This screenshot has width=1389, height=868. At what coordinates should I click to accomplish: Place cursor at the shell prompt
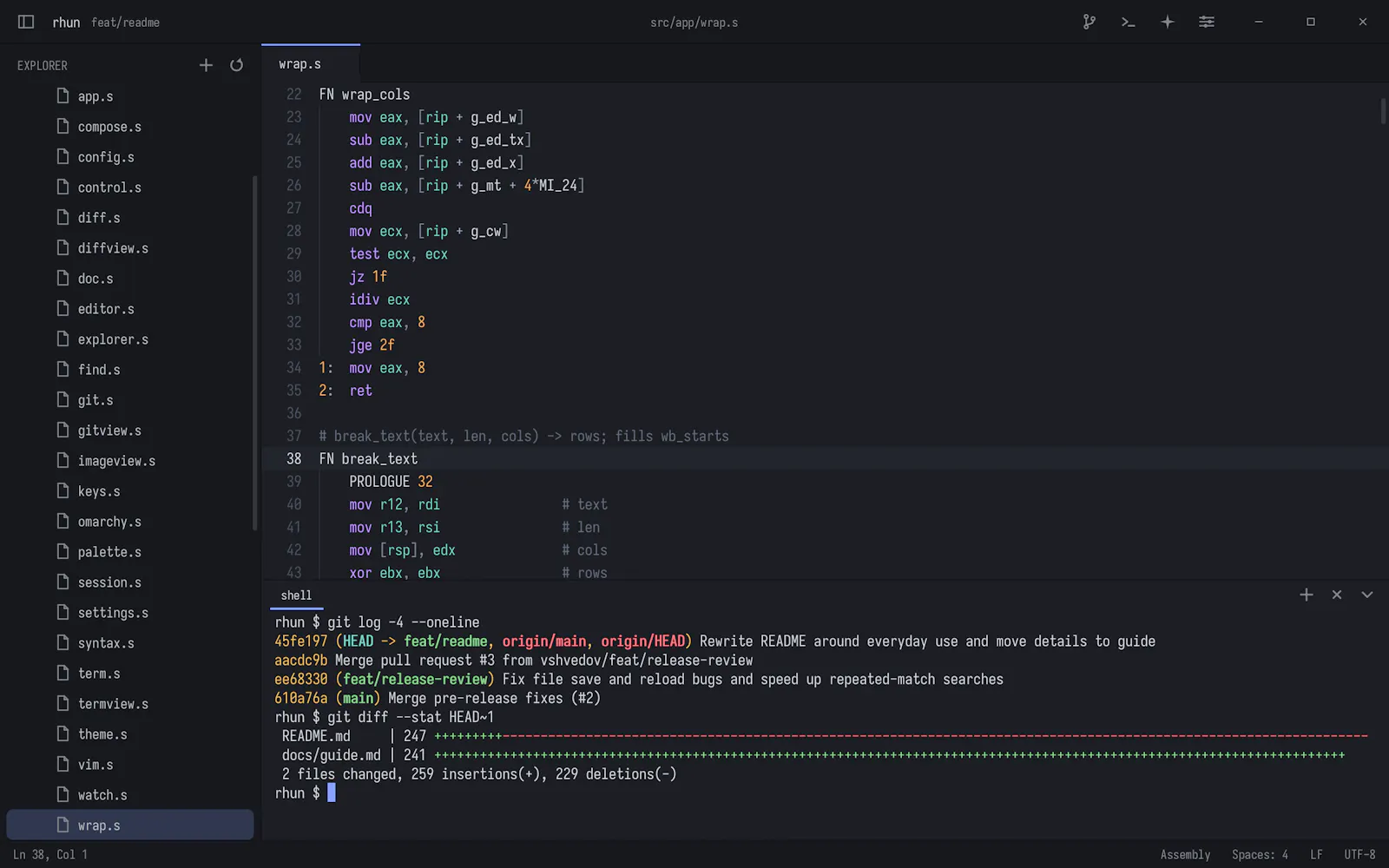pyautogui.click(x=331, y=792)
